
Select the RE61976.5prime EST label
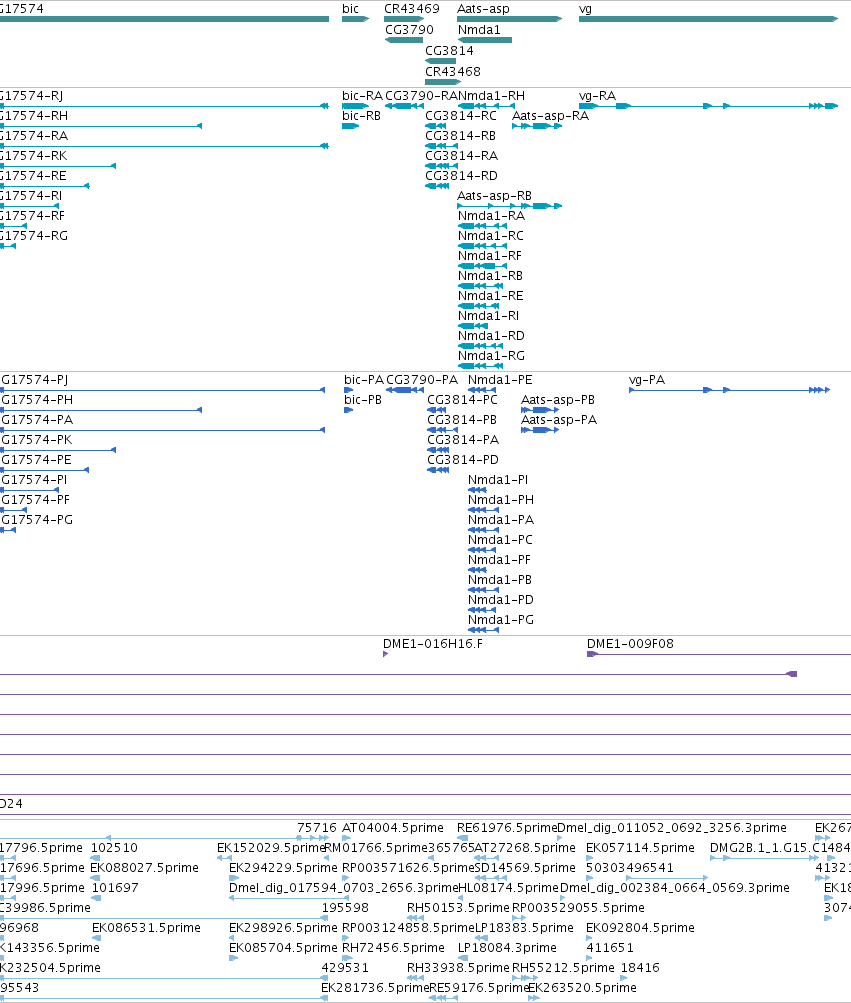507,828
